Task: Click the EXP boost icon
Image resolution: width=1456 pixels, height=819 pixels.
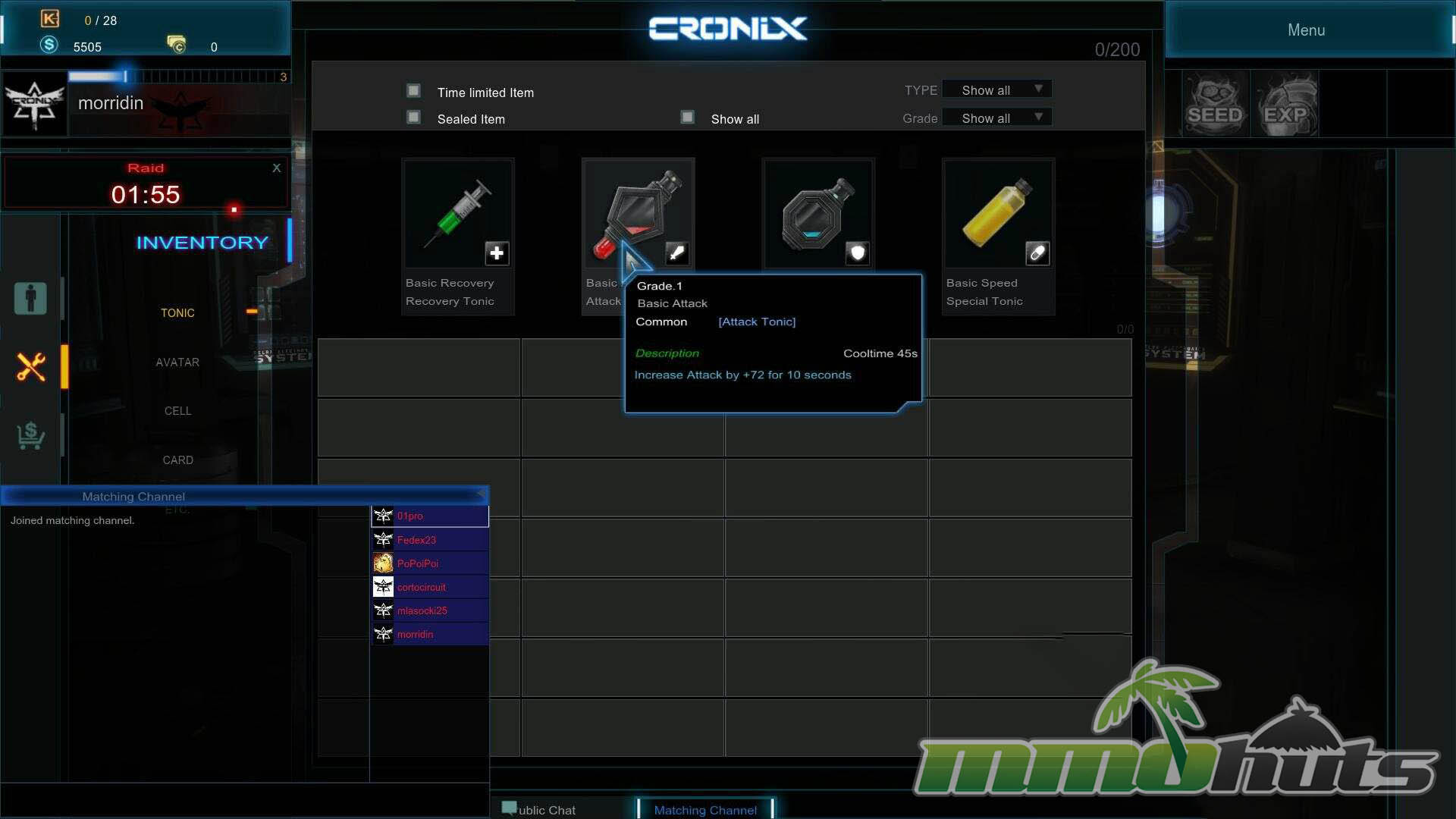Action: pos(1285,105)
